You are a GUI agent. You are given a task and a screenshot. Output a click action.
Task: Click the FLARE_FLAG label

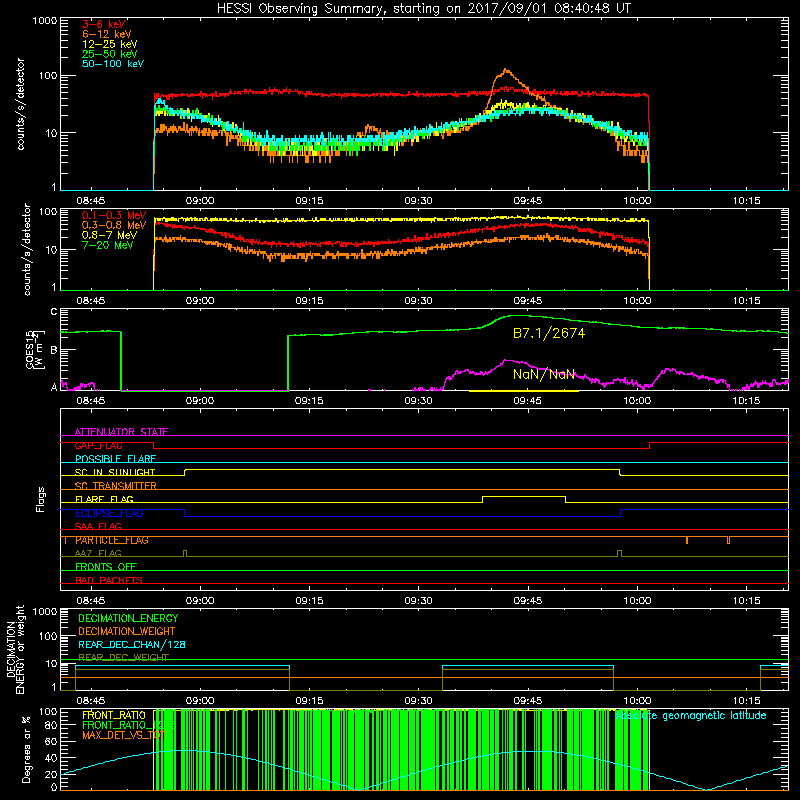pyautogui.click(x=104, y=499)
